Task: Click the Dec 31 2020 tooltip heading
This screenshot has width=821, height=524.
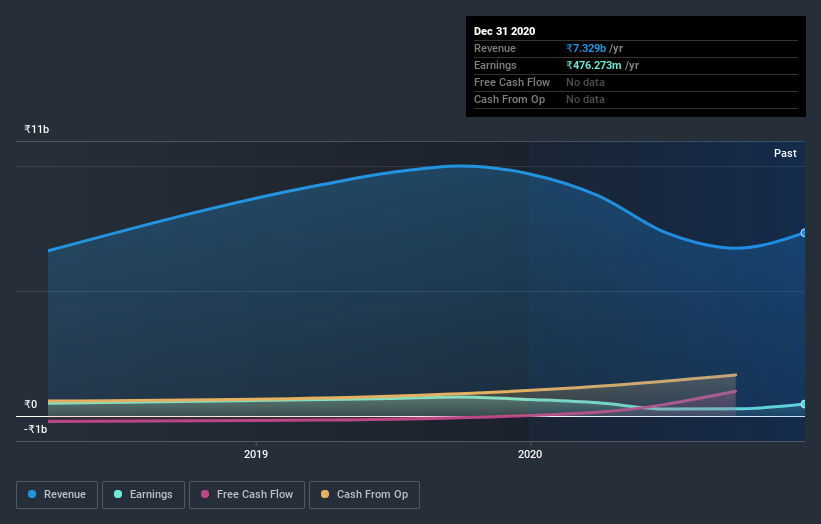Action: [x=504, y=31]
